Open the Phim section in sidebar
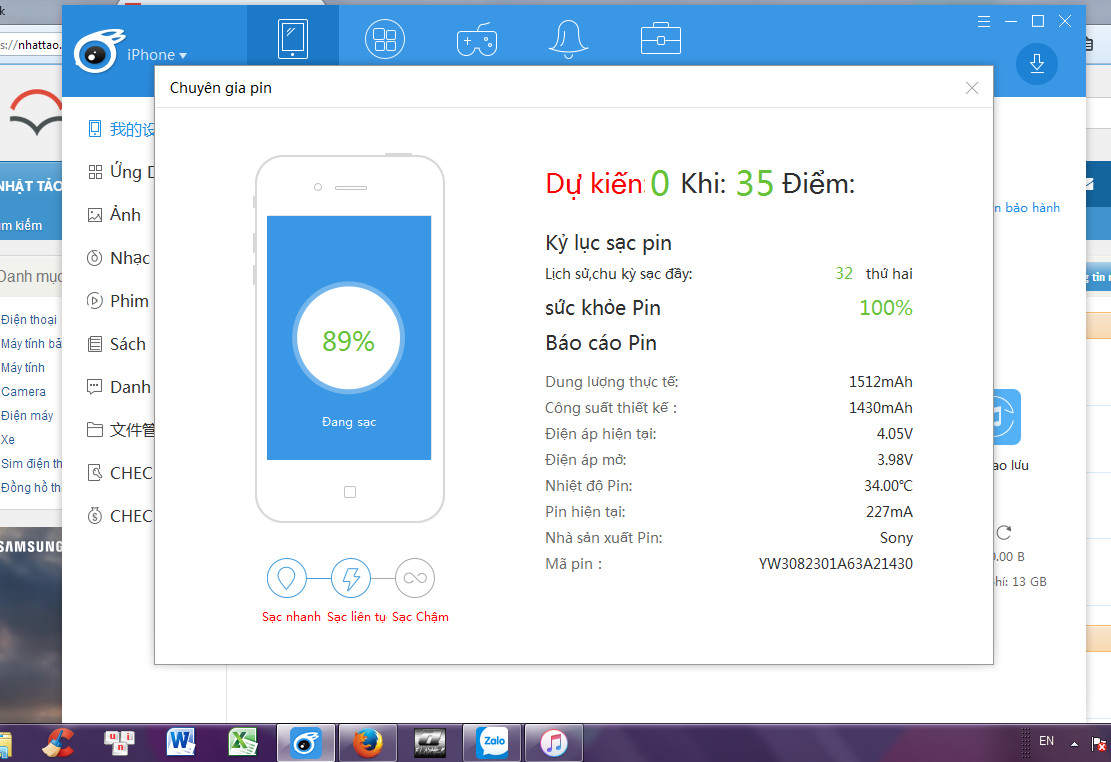1111x762 pixels. pos(129,301)
